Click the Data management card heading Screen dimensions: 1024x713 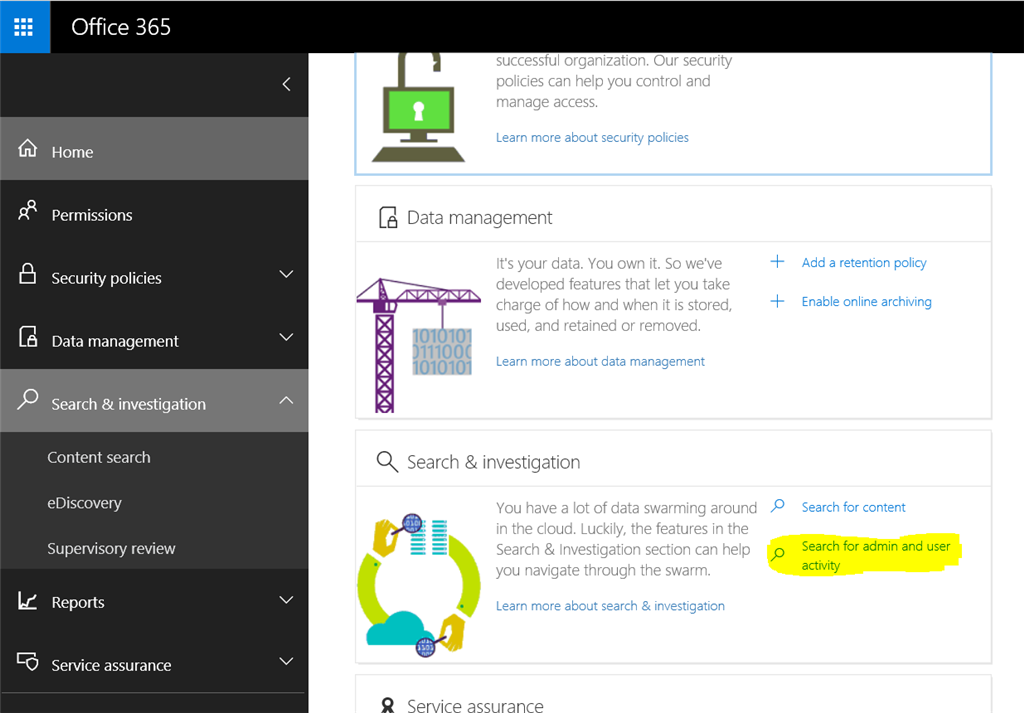coord(479,217)
